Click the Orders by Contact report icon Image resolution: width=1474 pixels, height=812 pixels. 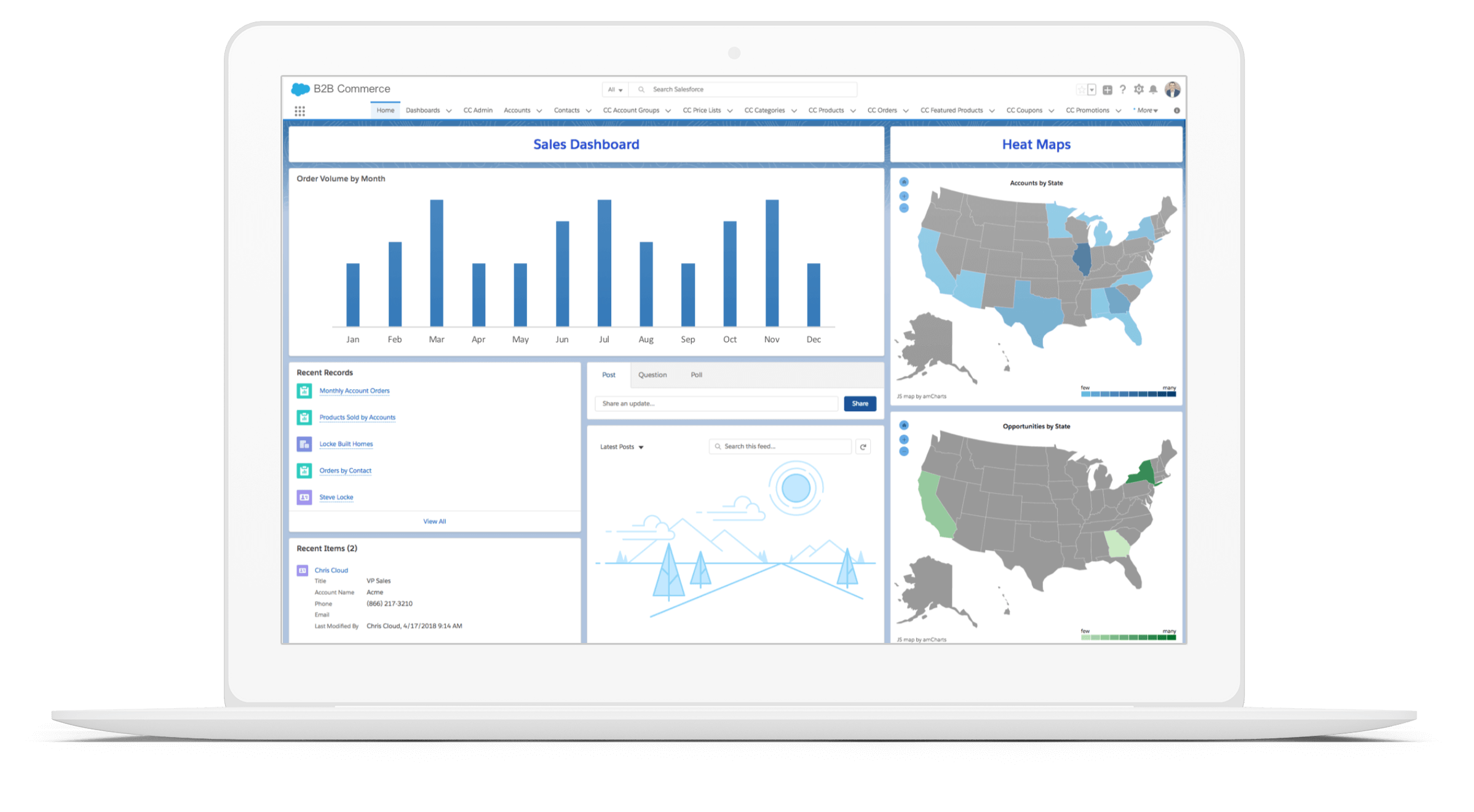(305, 471)
